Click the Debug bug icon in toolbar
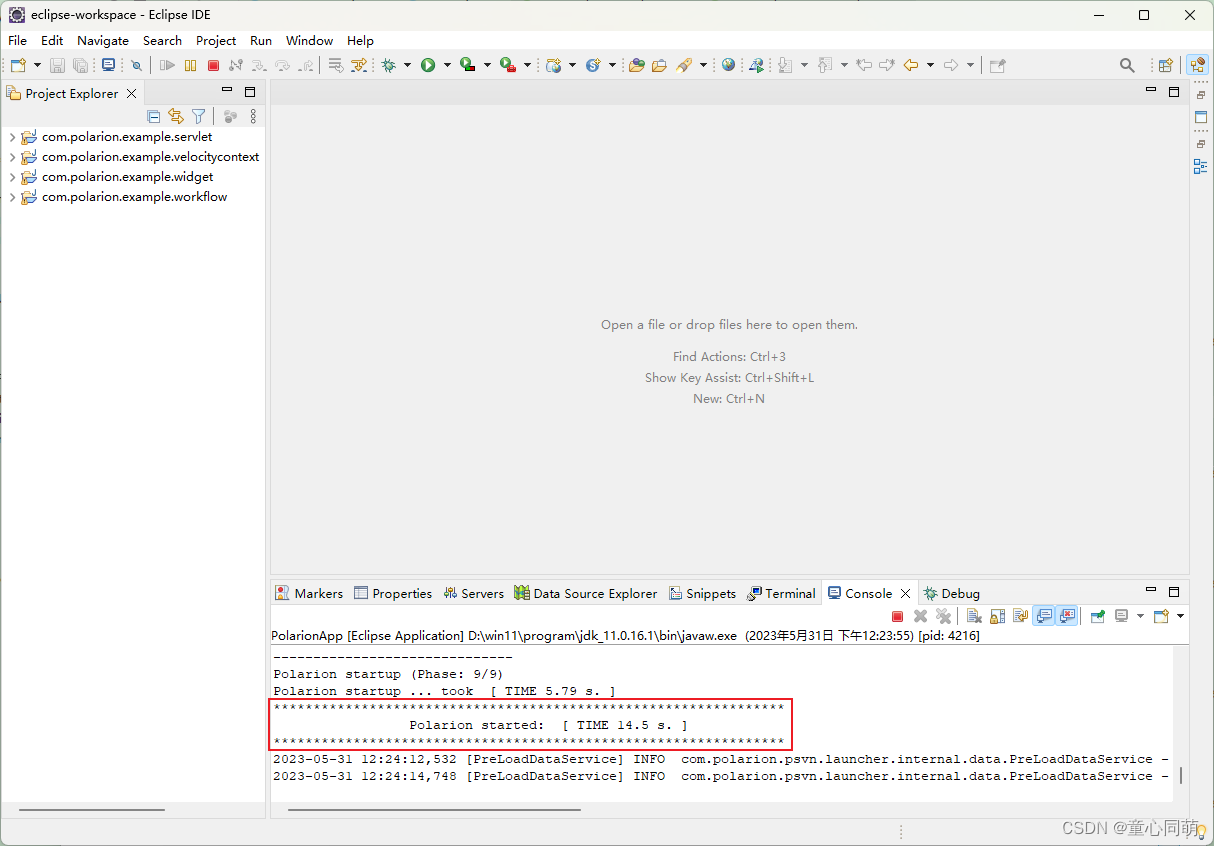This screenshot has width=1214, height=846. [x=388, y=65]
